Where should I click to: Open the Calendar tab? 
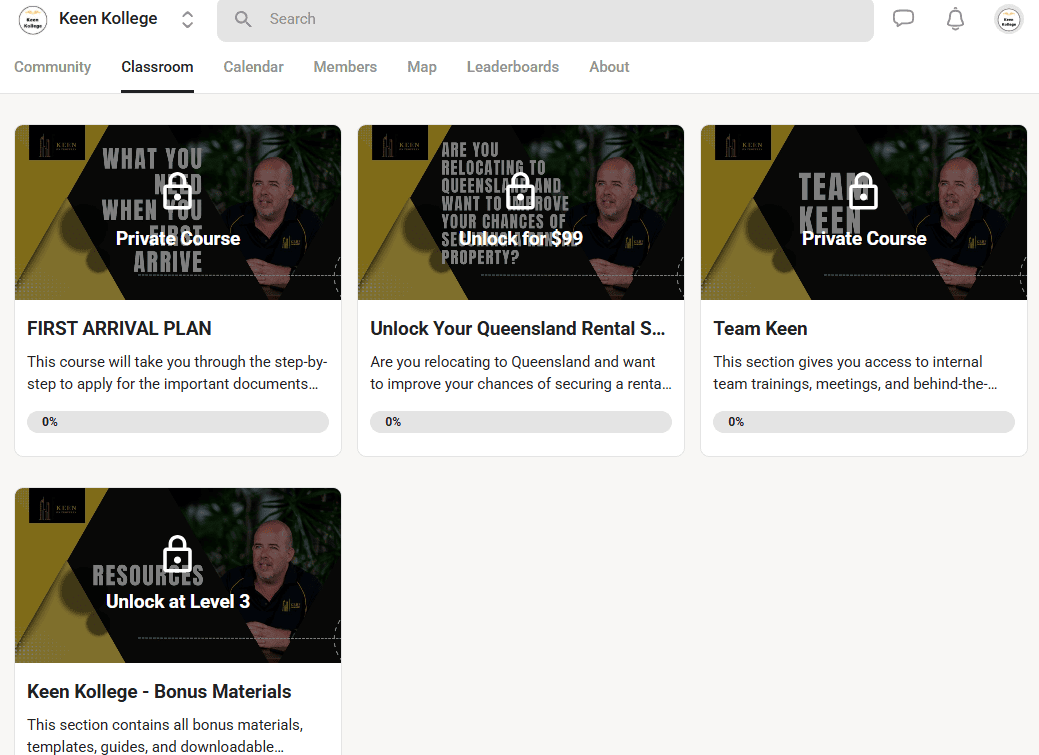point(253,67)
